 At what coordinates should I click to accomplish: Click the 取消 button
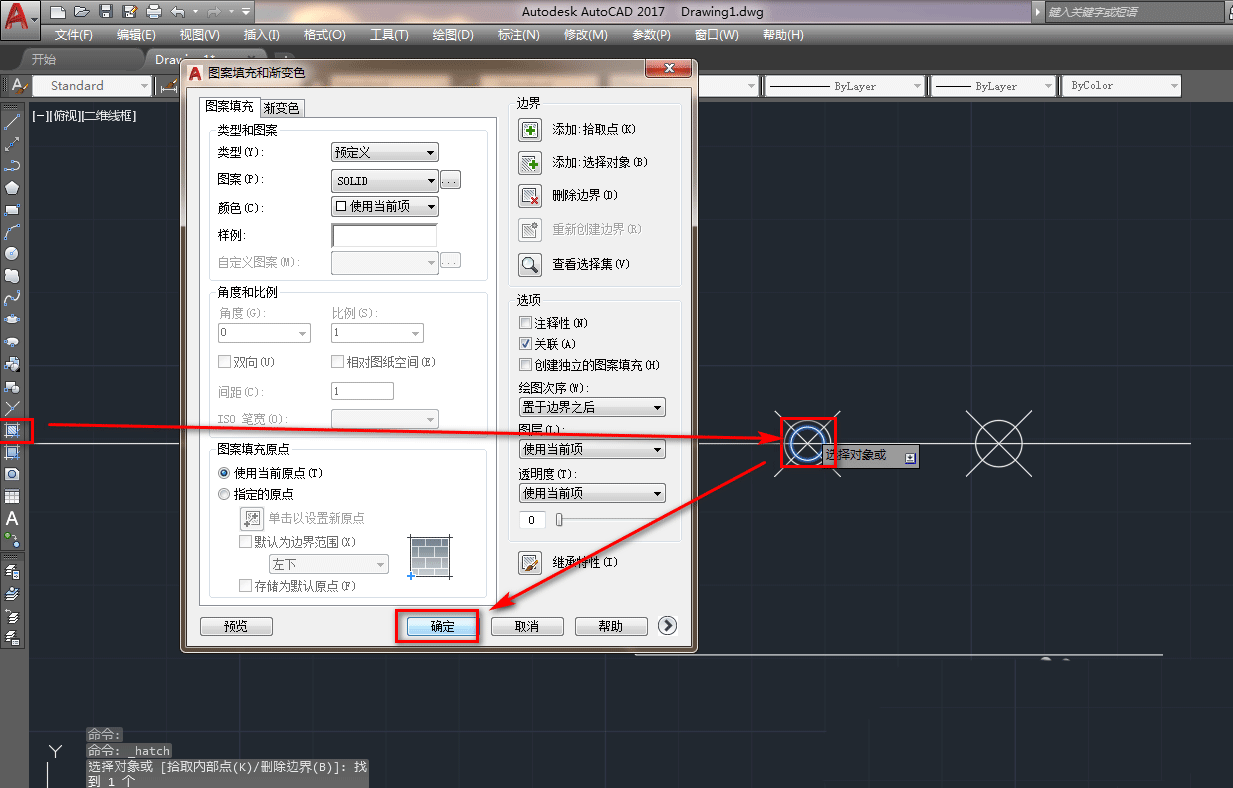[x=527, y=626]
